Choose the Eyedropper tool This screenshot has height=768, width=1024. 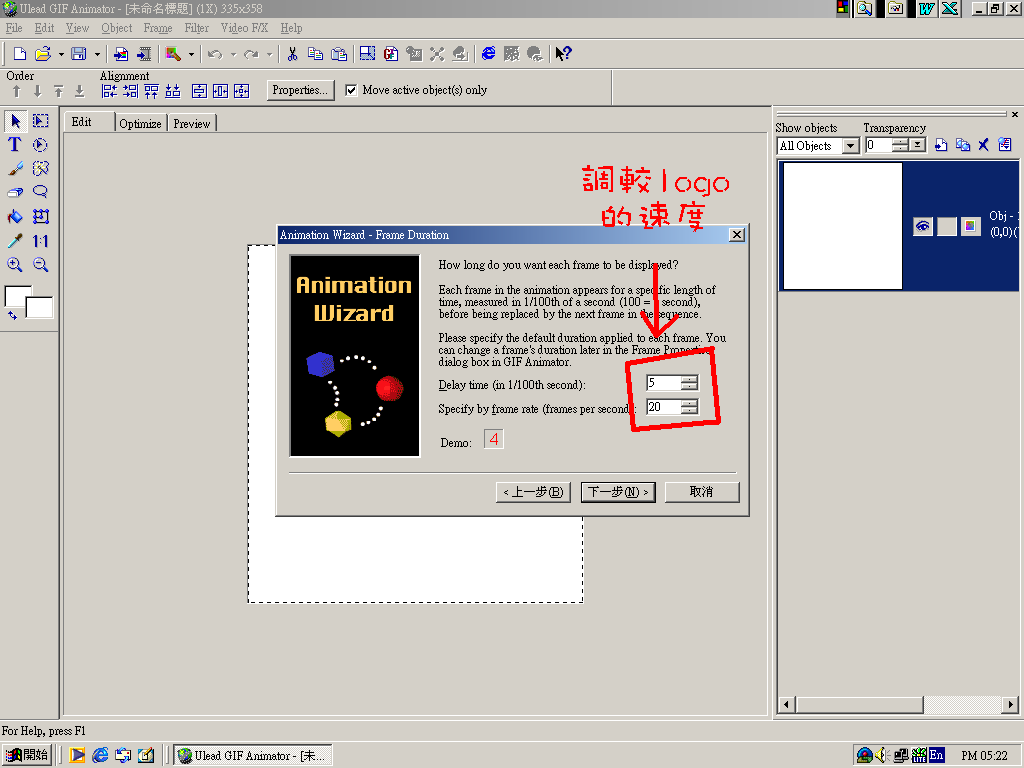tap(15, 241)
